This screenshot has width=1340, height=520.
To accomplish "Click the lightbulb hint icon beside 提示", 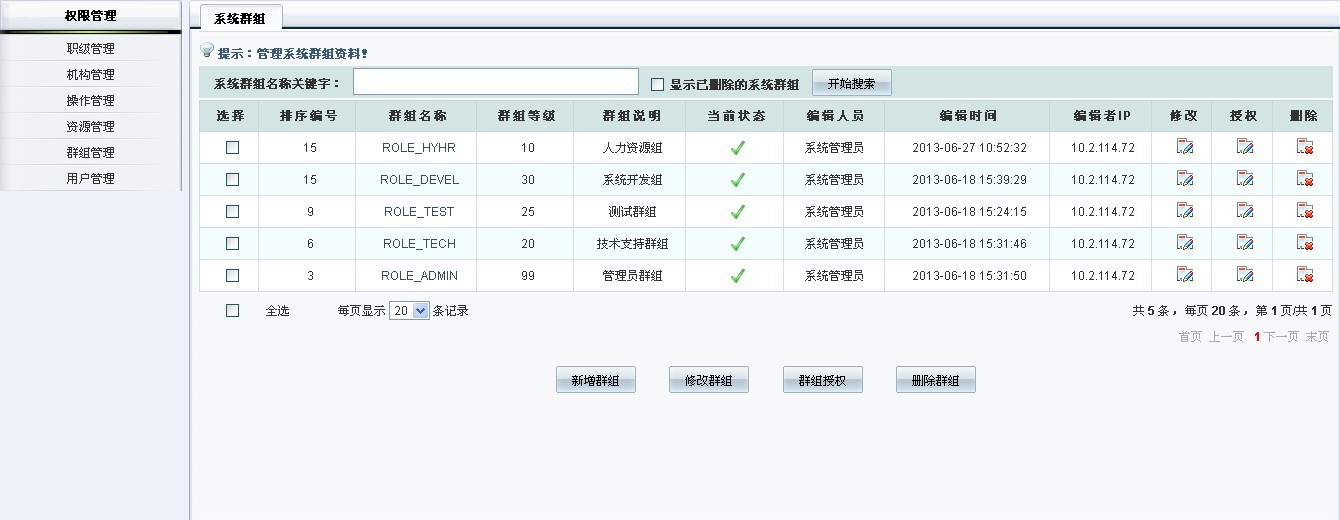I will pyautogui.click(x=207, y=51).
